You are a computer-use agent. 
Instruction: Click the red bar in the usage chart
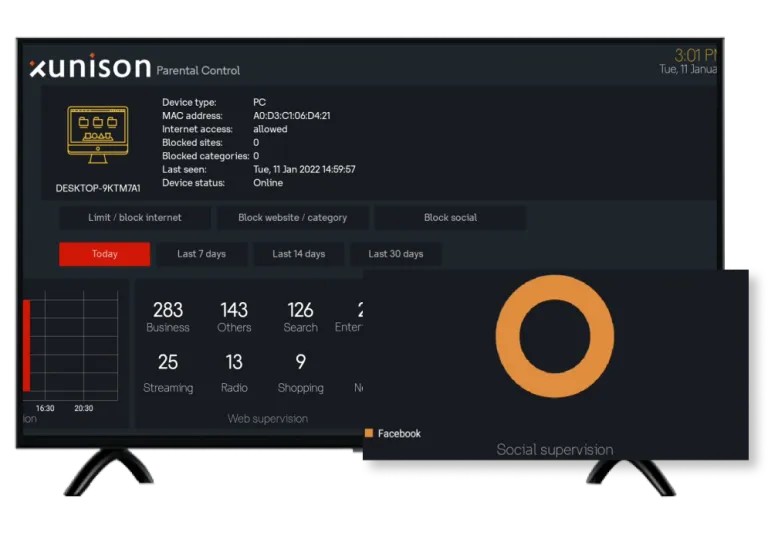(x=26, y=345)
